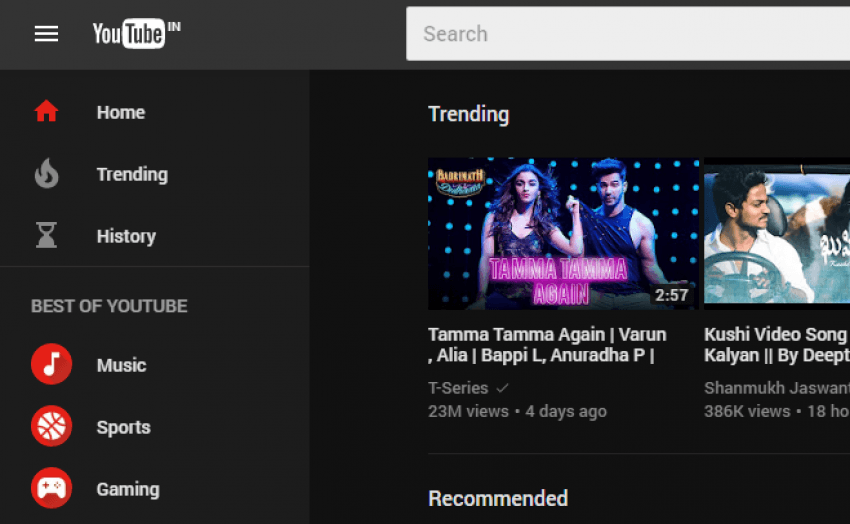This screenshot has width=850, height=524.
Task: Click the '23M views • 4 days ago' text
Action: coord(517,411)
